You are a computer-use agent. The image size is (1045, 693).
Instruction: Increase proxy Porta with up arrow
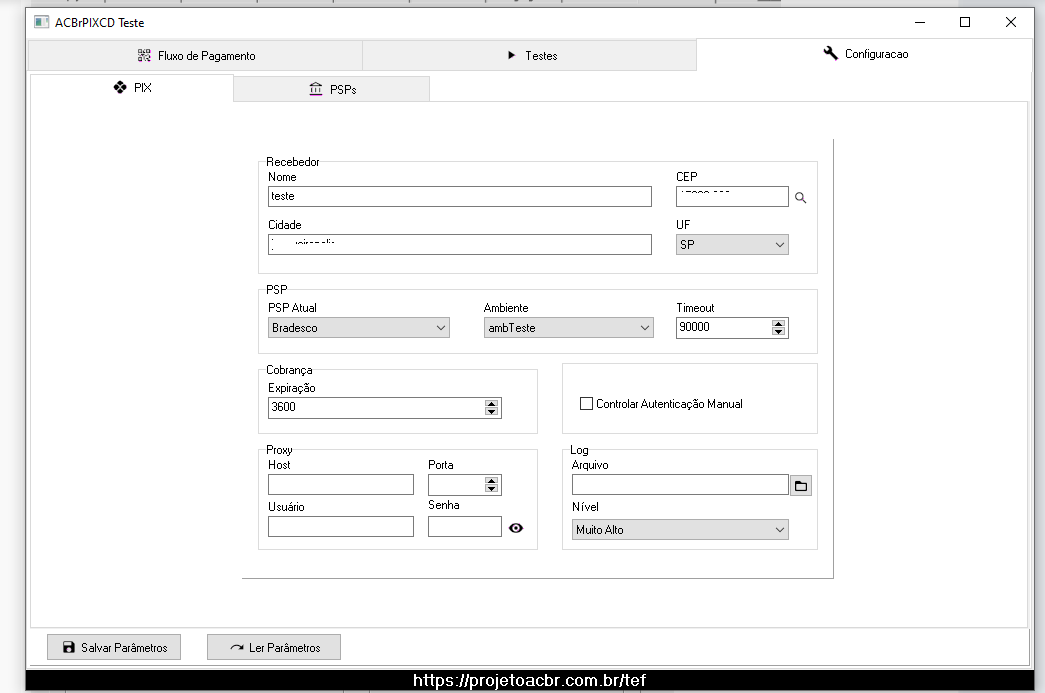491,480
